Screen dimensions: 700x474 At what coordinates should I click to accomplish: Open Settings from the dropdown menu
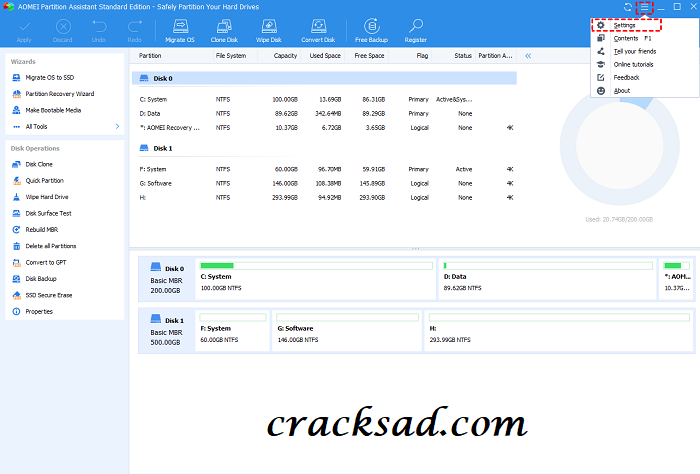(627, 25)
